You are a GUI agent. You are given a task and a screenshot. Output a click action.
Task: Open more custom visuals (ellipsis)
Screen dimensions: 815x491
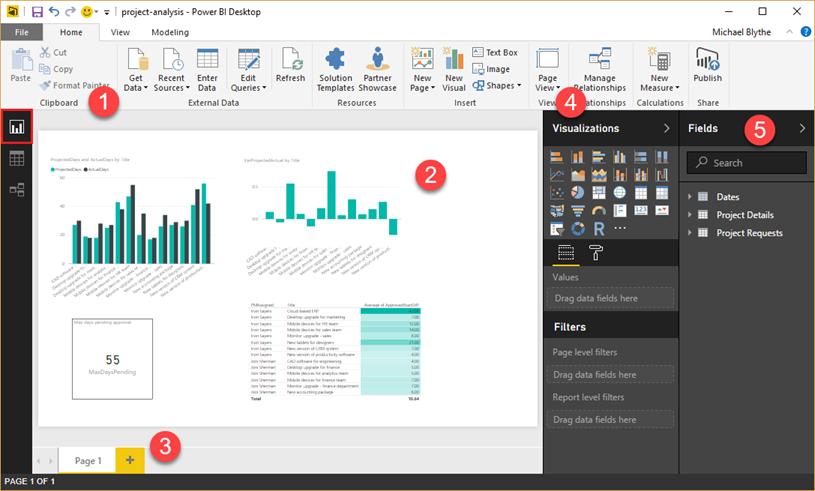[620, 228]
